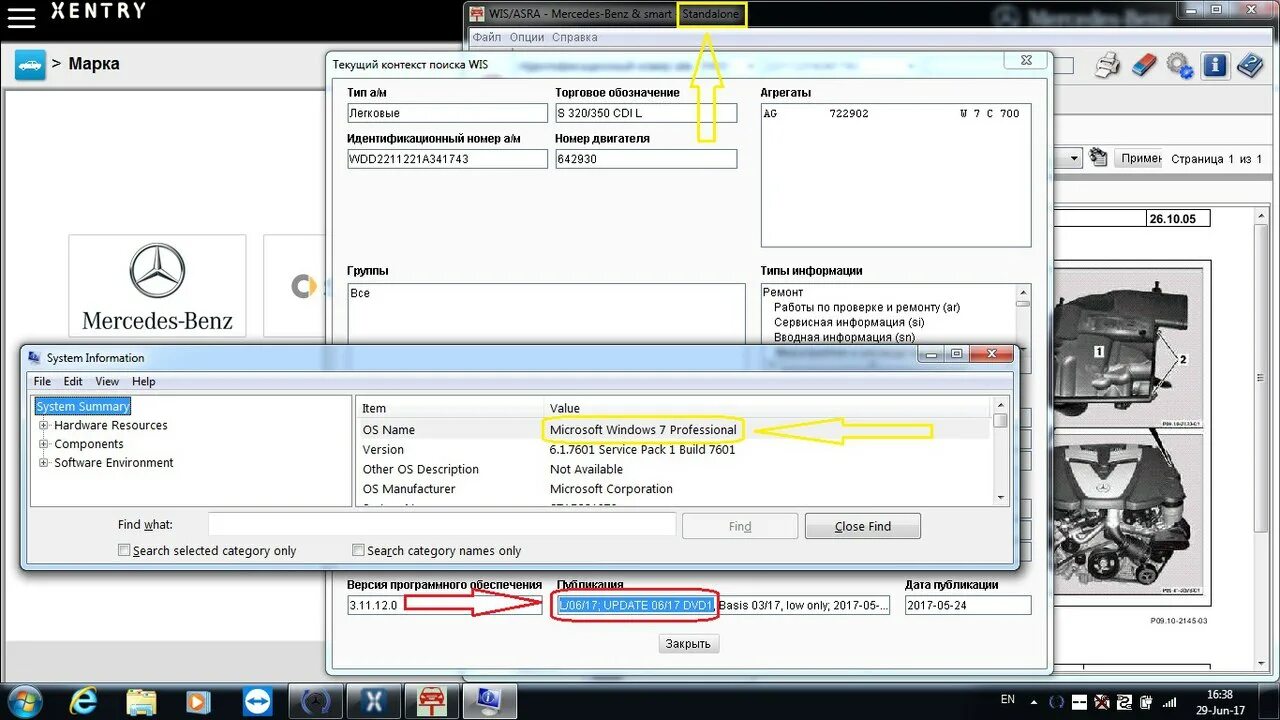Select the Software Environment tree item
The width and height of the screenshot is (1280, 720).
[114, 463]
